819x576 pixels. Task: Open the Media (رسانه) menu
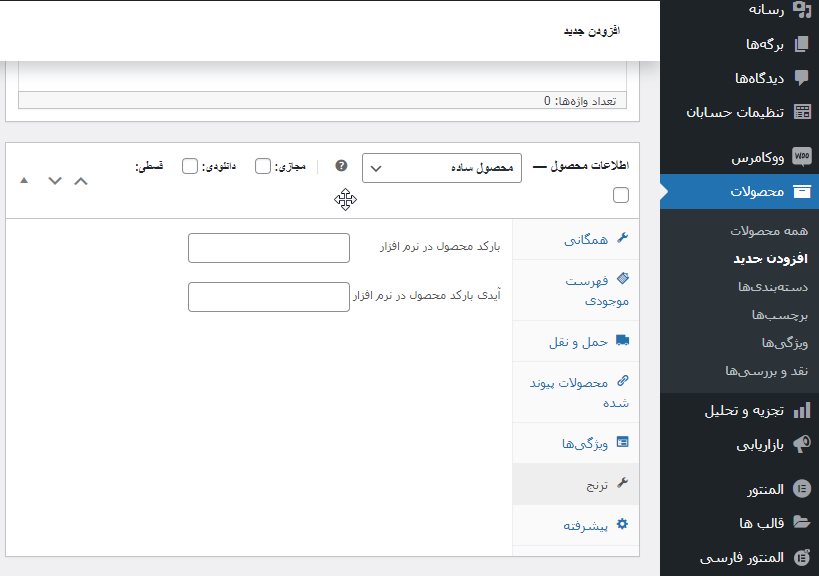[x=740, y=9]
